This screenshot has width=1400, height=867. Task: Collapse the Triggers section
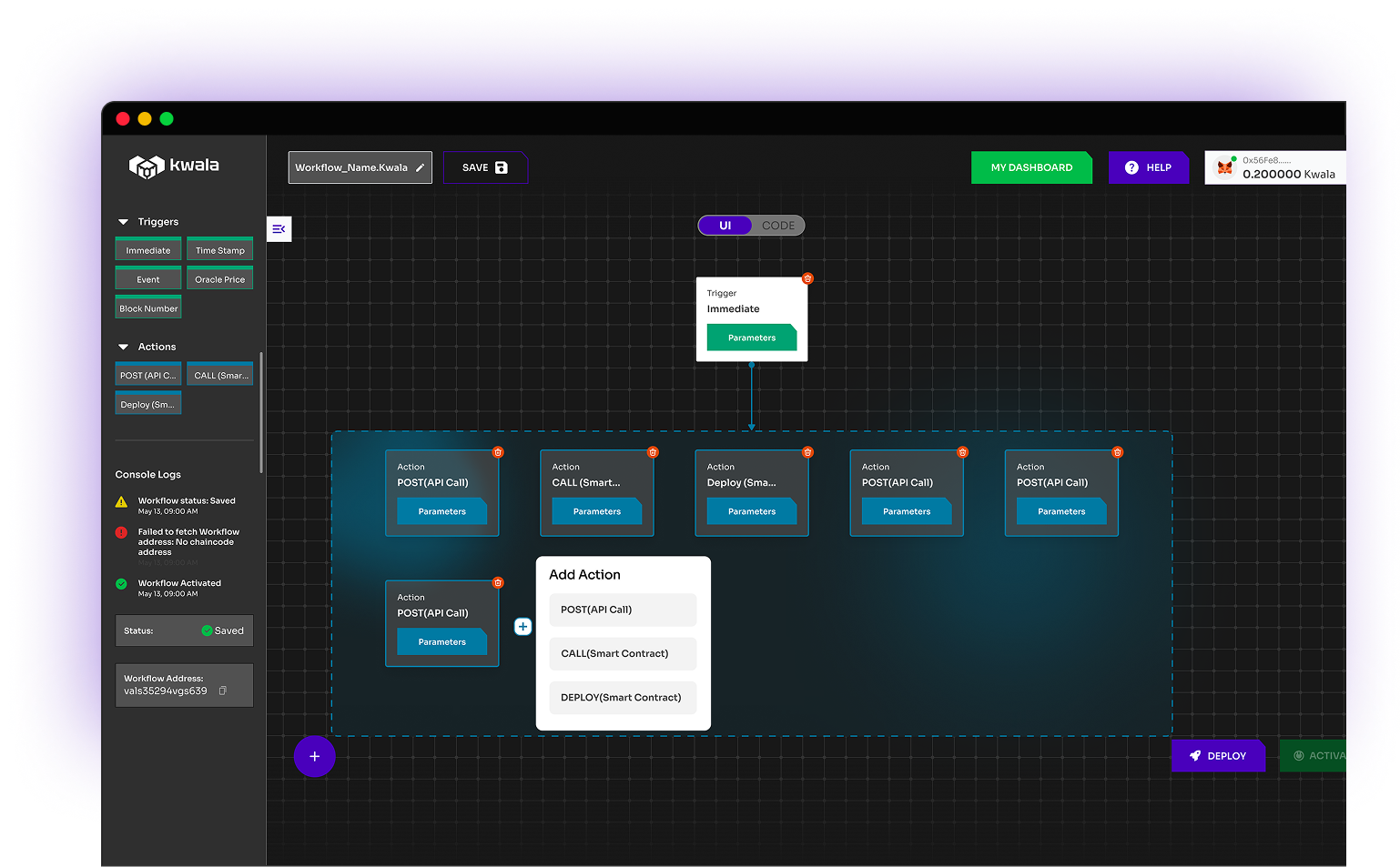click(123, 221)
